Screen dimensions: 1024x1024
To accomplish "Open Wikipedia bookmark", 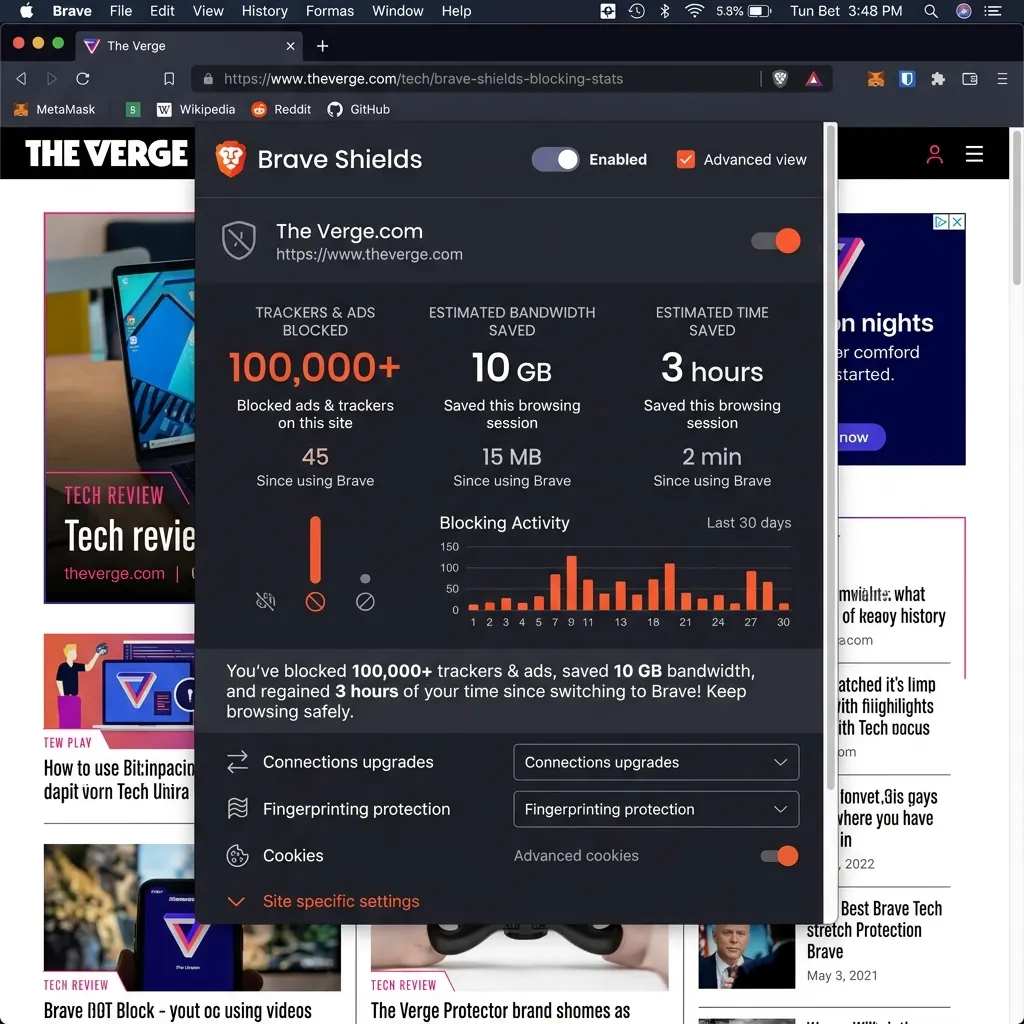I will click(196, 109).
